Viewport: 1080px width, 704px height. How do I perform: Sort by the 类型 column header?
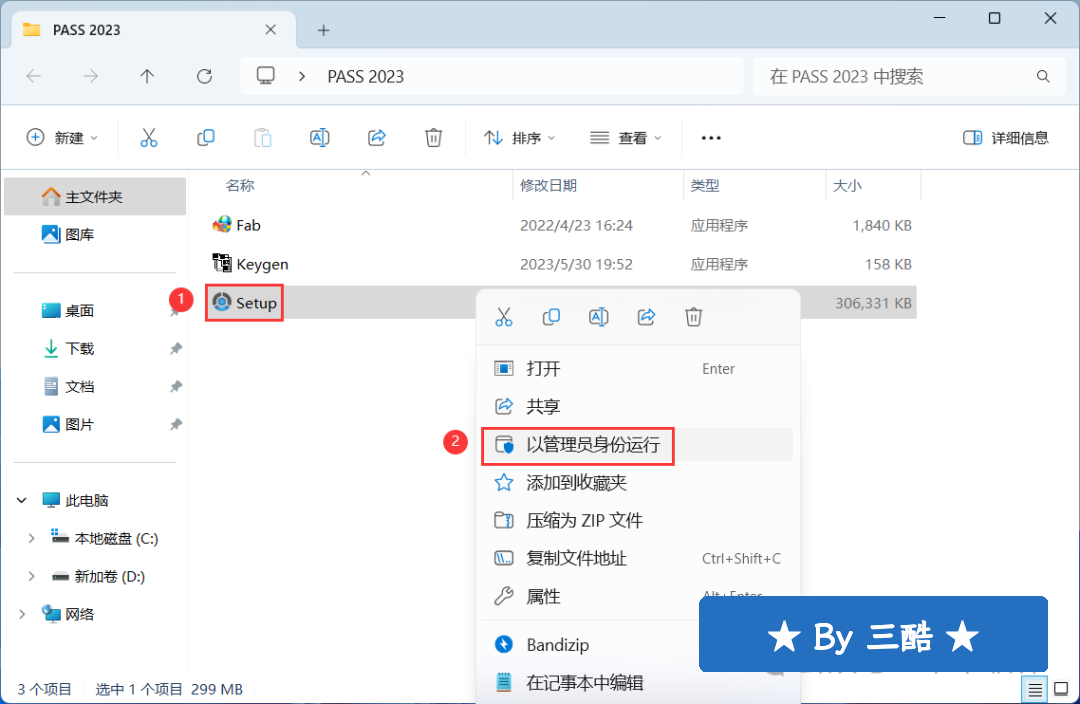pos(705,185)
